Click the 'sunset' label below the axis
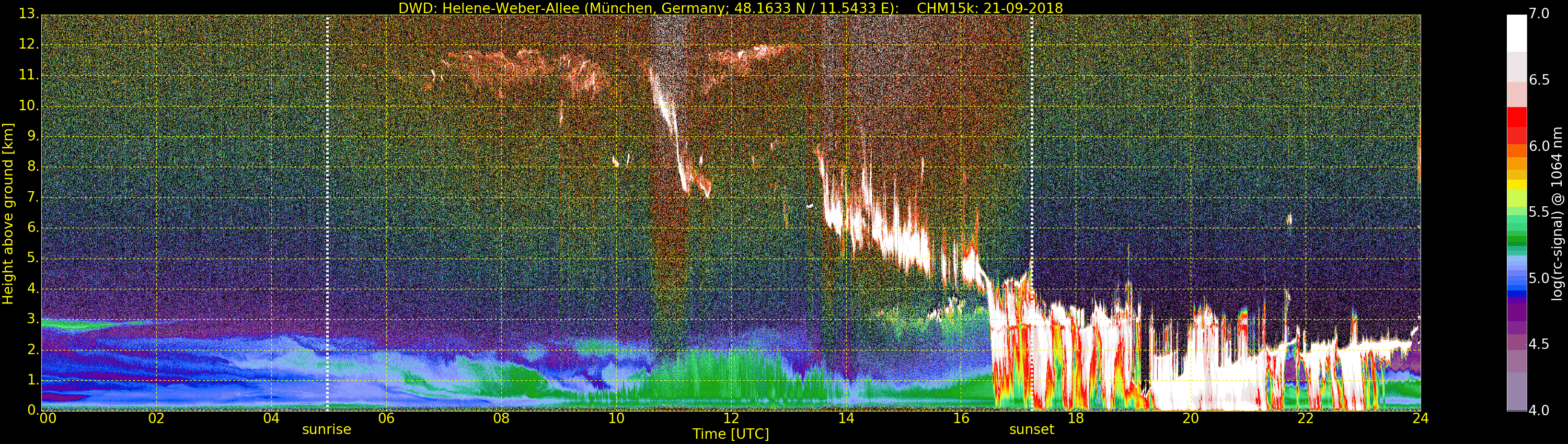Viewport: 1568px width, 444px height. click(1031, 429)
